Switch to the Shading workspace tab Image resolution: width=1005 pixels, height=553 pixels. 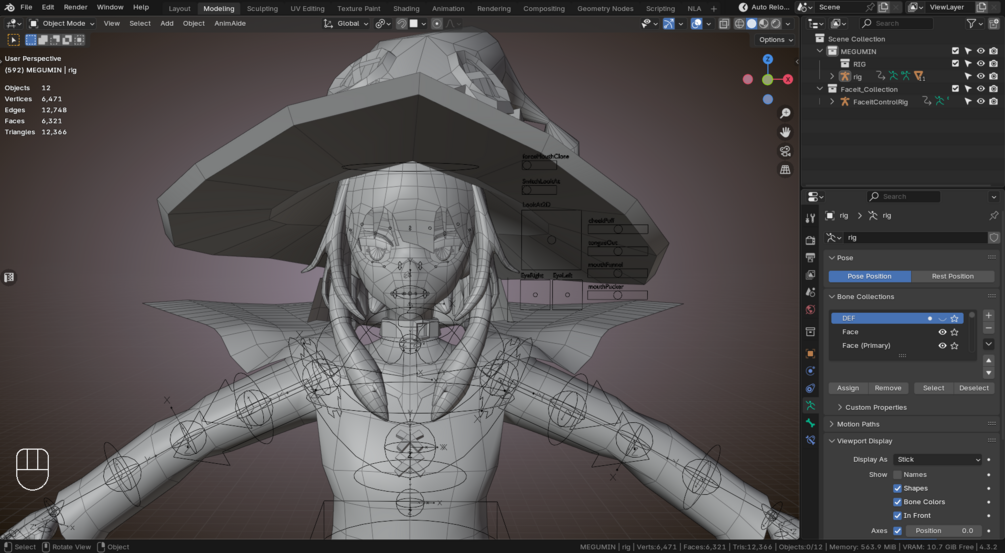coord(406,8)
